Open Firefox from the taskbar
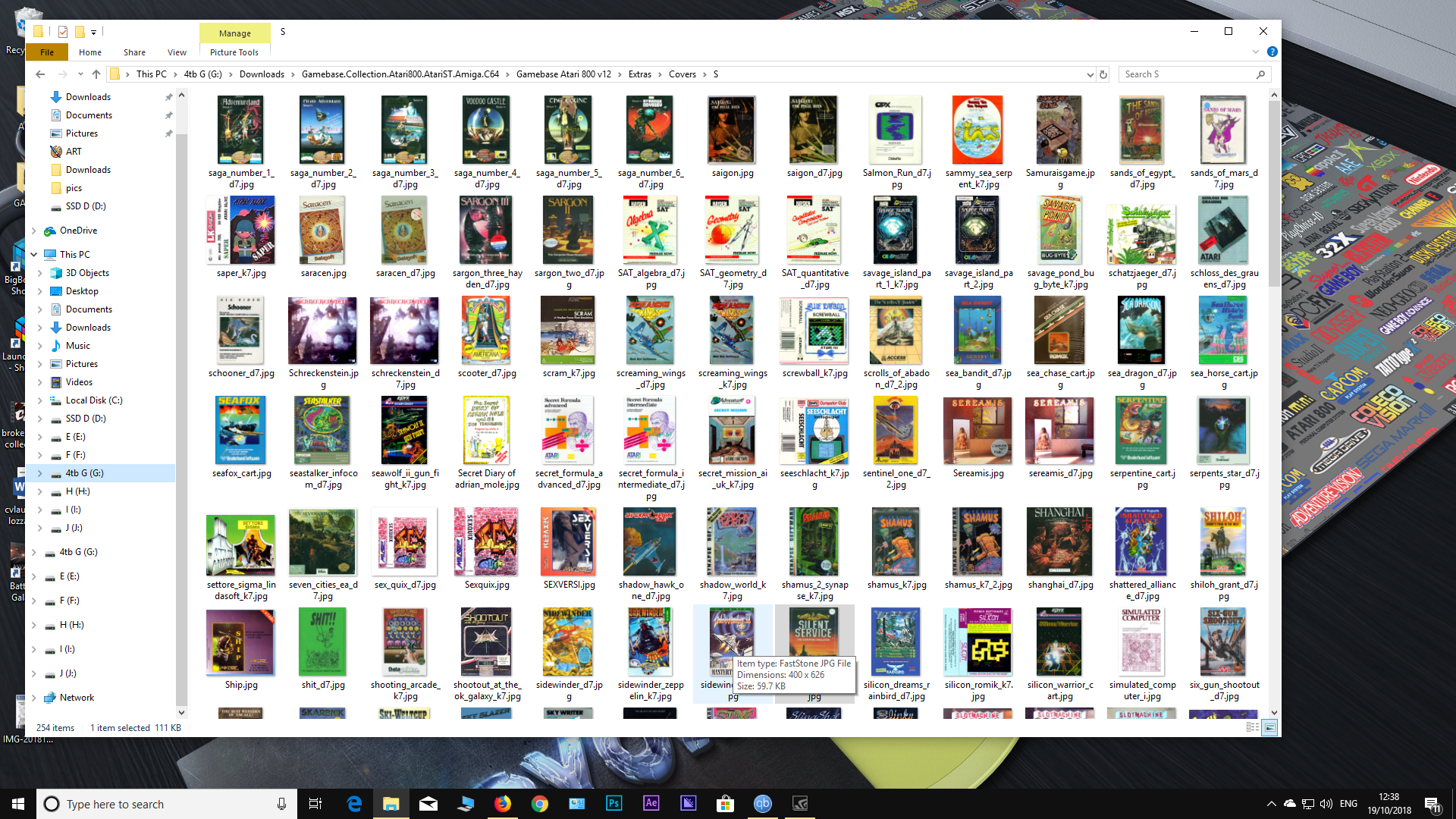 502,804
